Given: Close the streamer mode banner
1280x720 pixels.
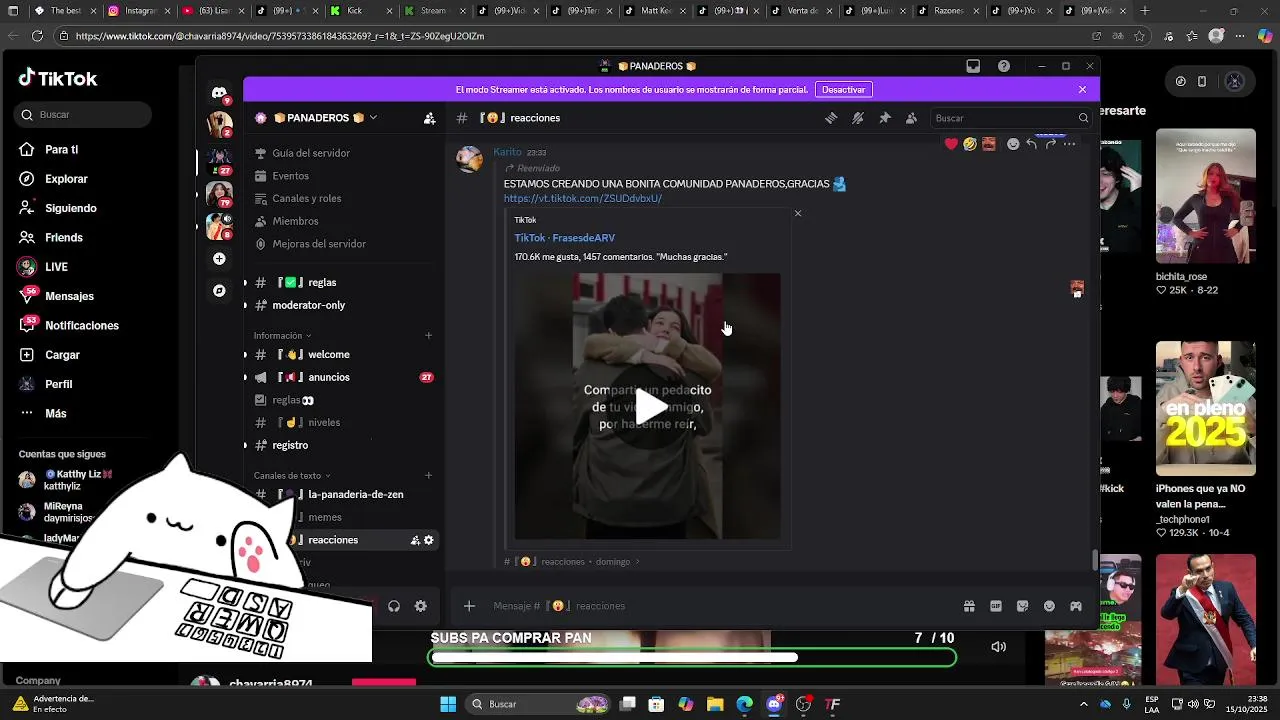Looking at the screenshot, I should pos(1082,89).
